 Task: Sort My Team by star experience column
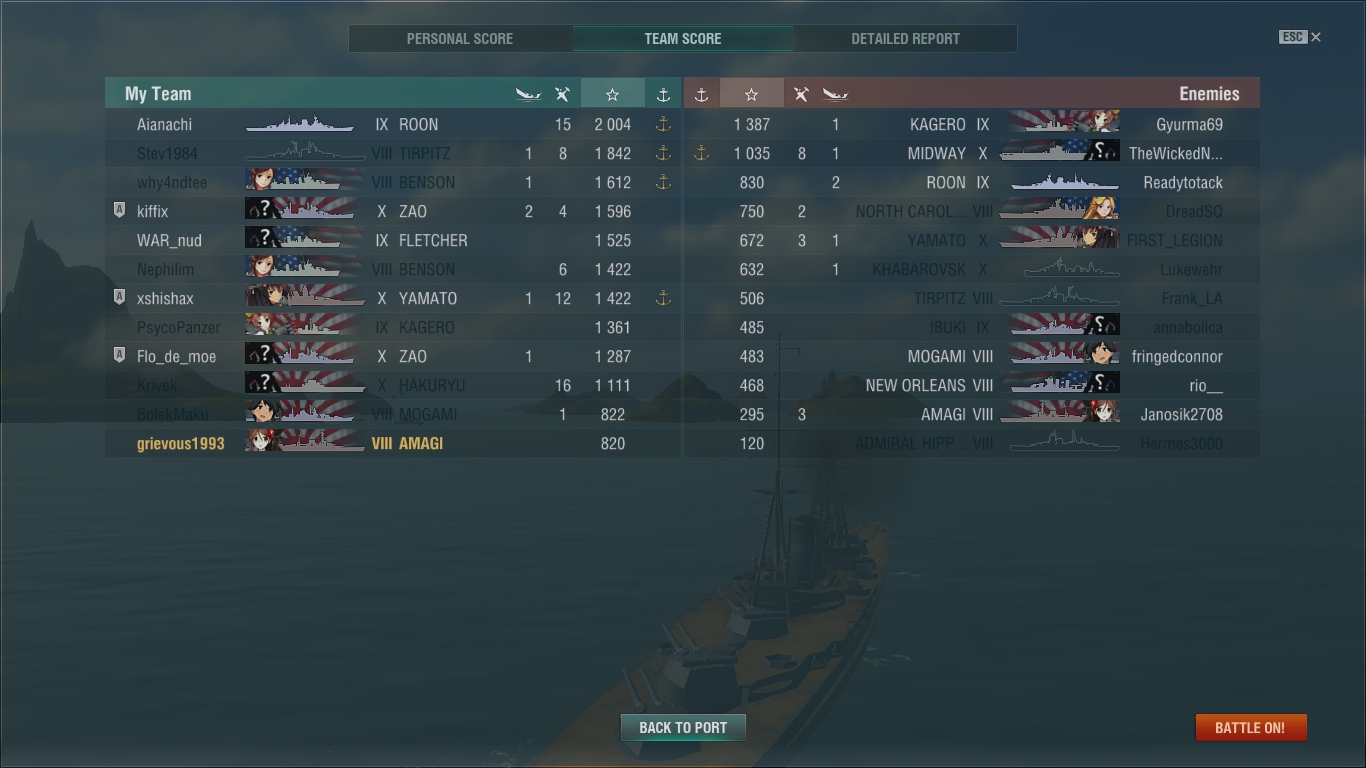pos(612,94)
